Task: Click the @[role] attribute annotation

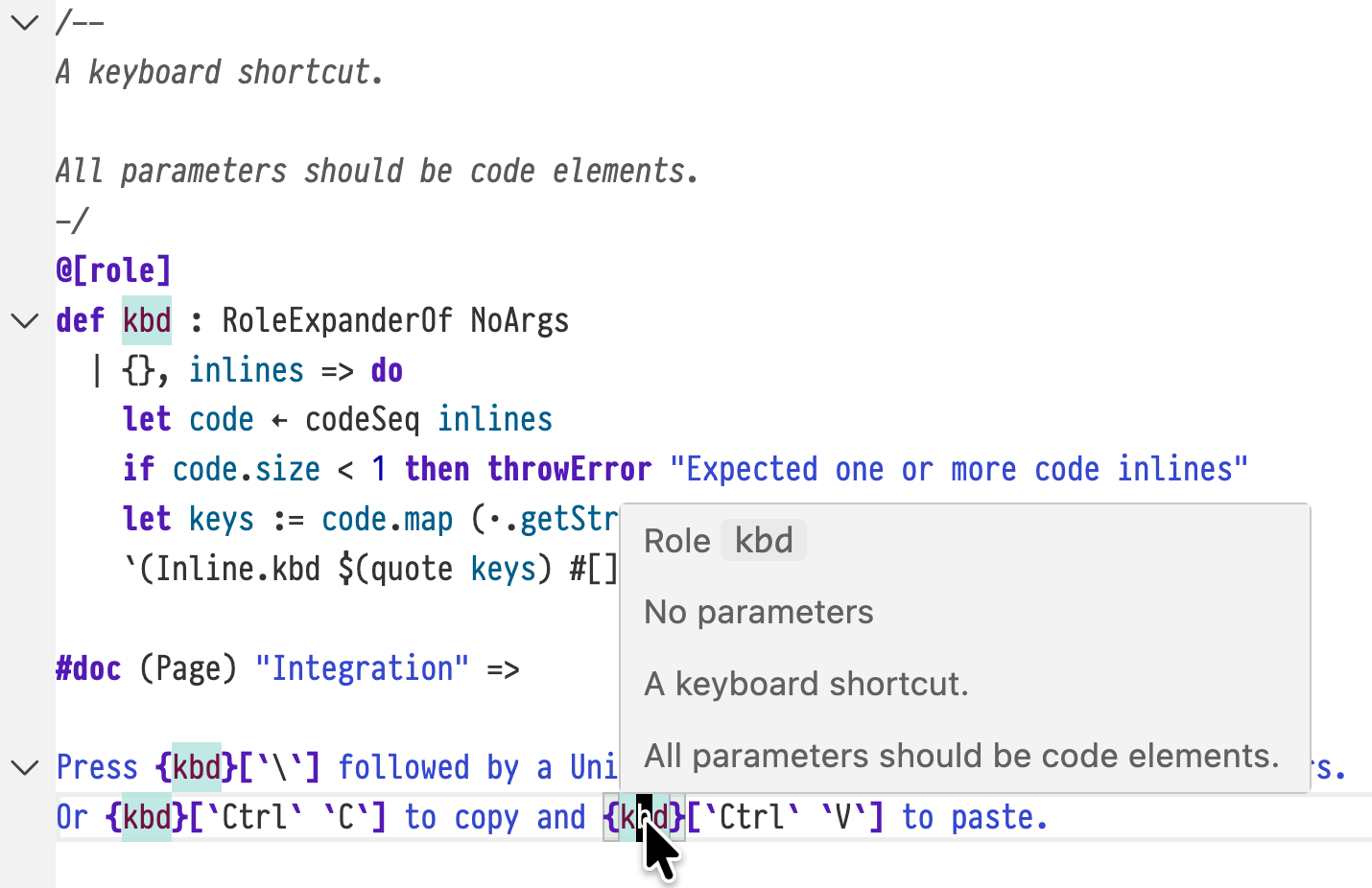Action: click(x=112, y=269)
